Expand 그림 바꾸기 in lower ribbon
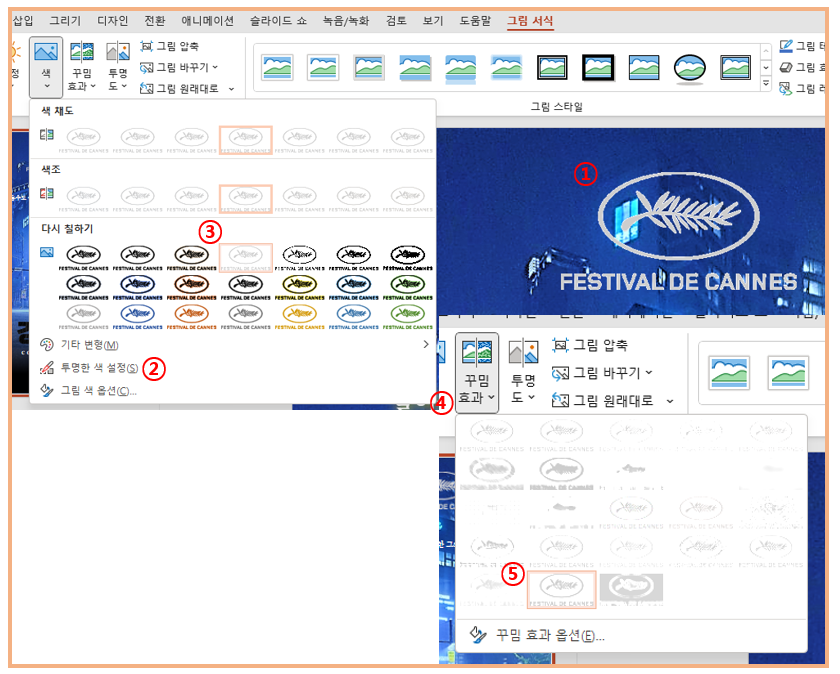 coord(603,373)
